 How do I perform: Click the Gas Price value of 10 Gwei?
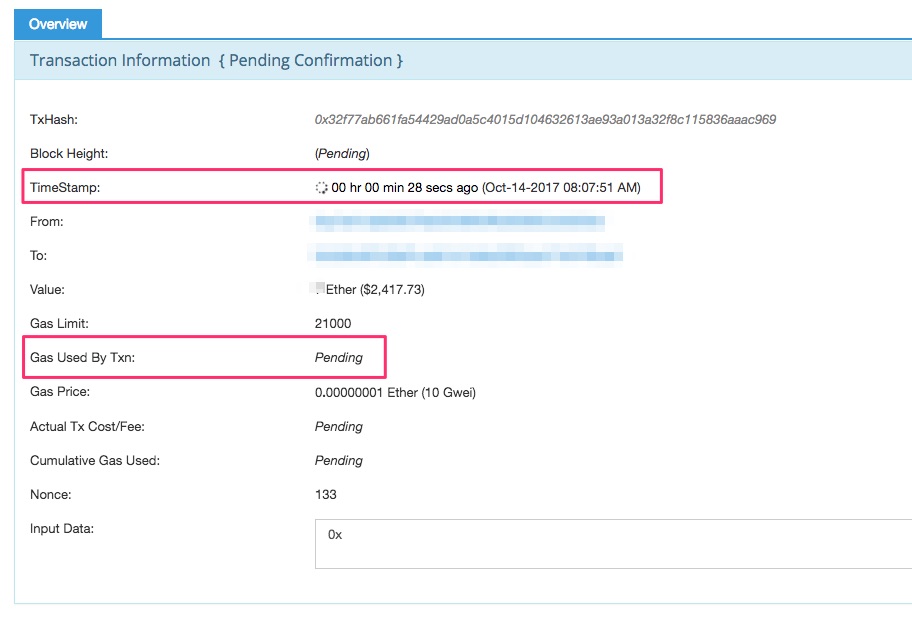pos(395,392)
